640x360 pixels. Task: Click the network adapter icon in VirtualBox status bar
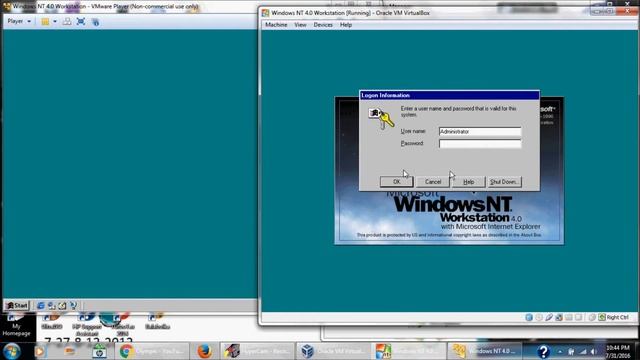coord(559,317)
